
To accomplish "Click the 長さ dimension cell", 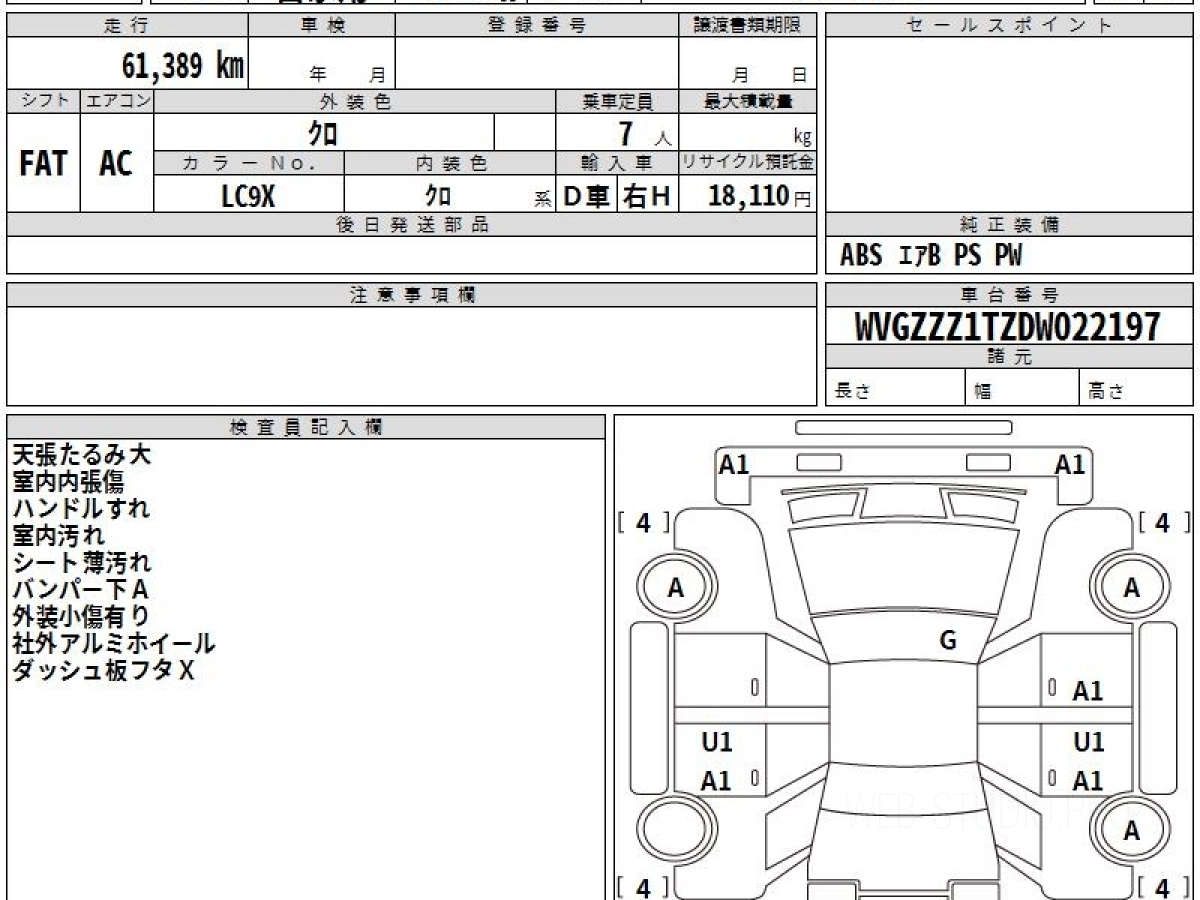I will (x=896, y=388).
